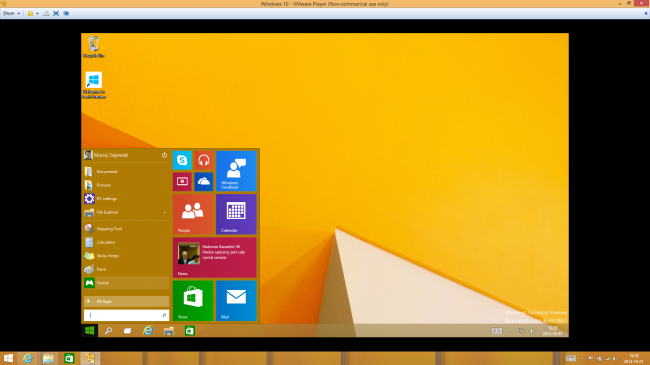Screen dimensions: 650x365
Task: Open the Calendar tile
Action: point(236,214)
